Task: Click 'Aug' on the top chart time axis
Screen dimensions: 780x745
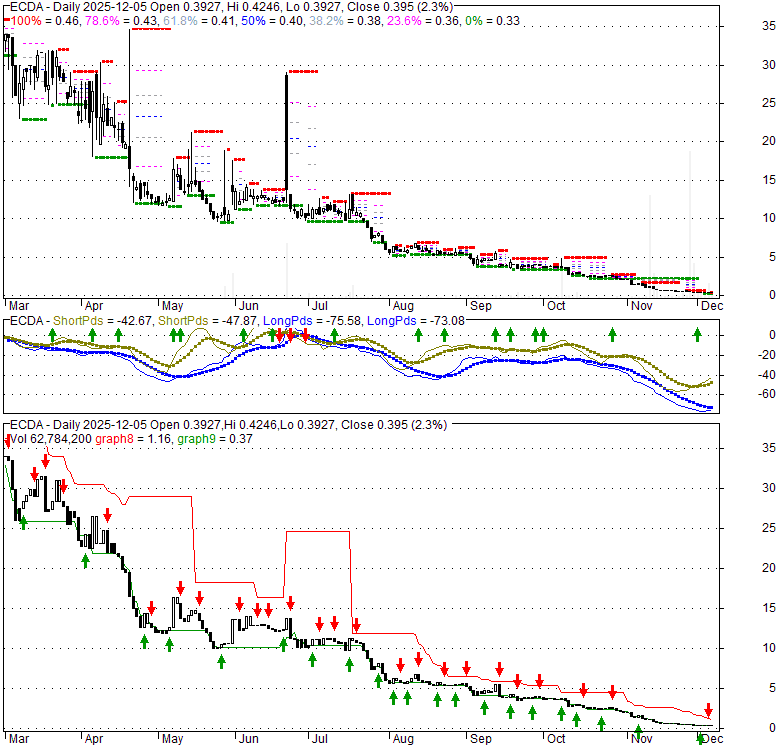Action: coord(403,306)
